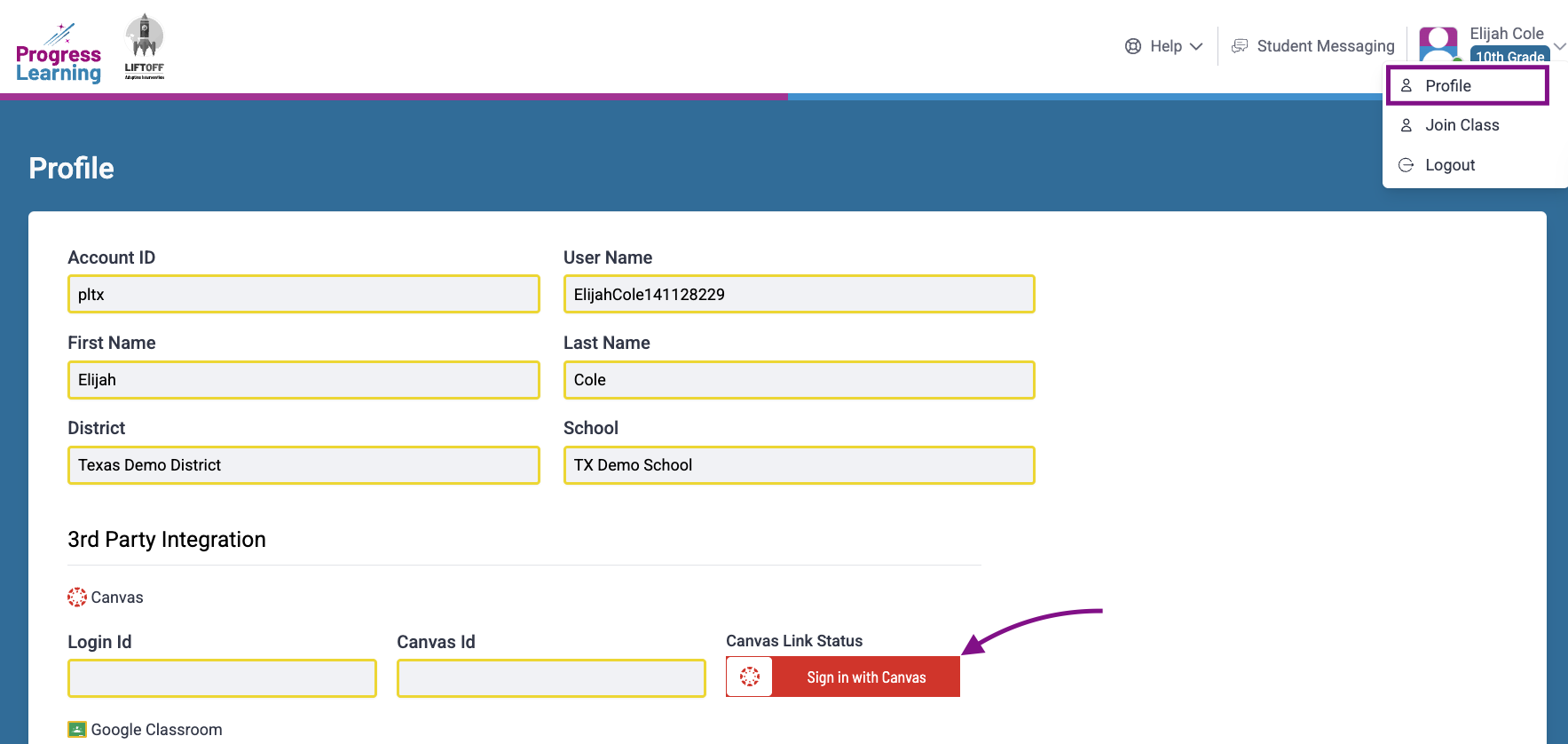Click the District field
This screenshot has height=744, width=1568.
tap(303, 465)
